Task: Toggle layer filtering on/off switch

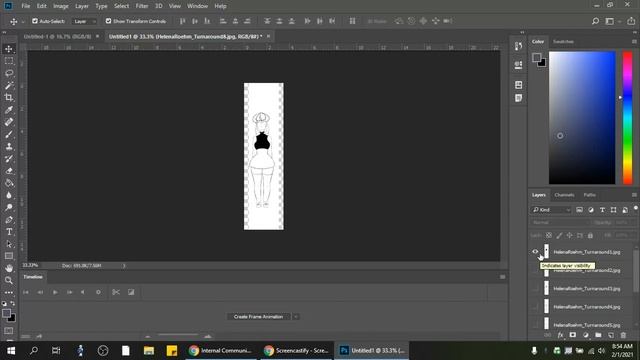Action: coord(636,209)
